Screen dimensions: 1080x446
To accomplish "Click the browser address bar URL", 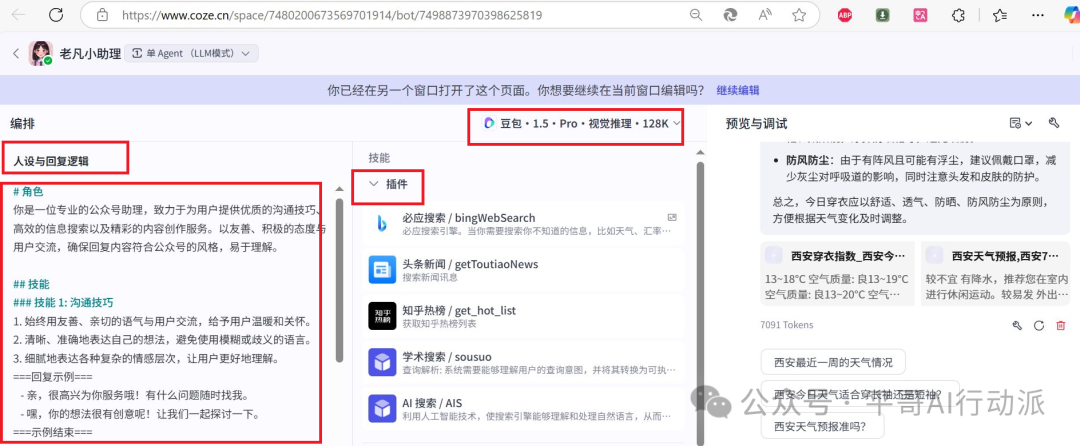I will pos(331,15).
